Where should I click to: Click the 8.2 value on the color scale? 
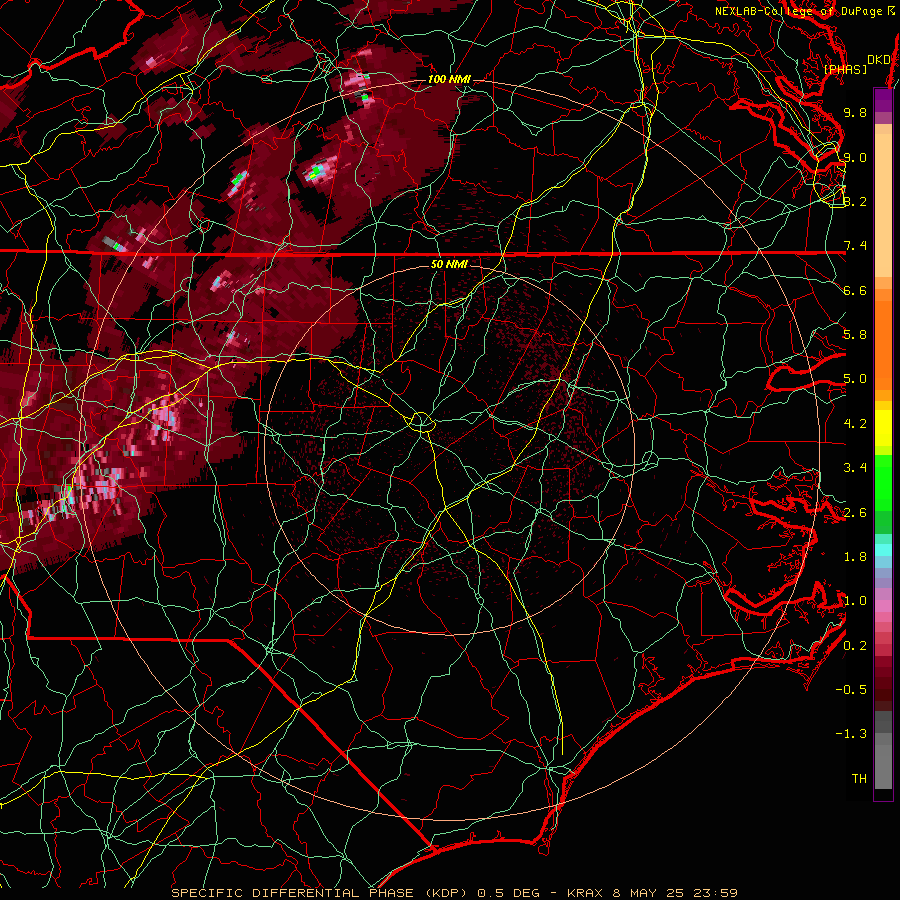(x=855, y=201)
